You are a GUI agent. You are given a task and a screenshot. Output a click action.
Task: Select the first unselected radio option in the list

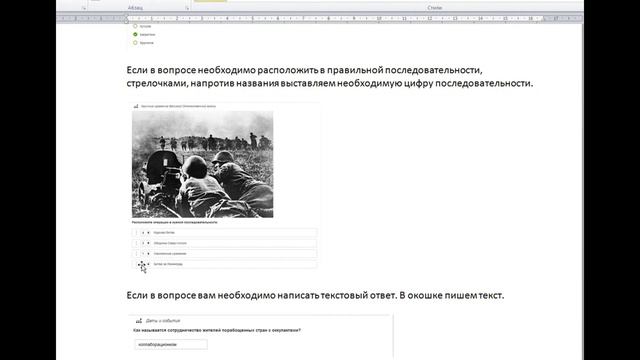coord(135,26)
